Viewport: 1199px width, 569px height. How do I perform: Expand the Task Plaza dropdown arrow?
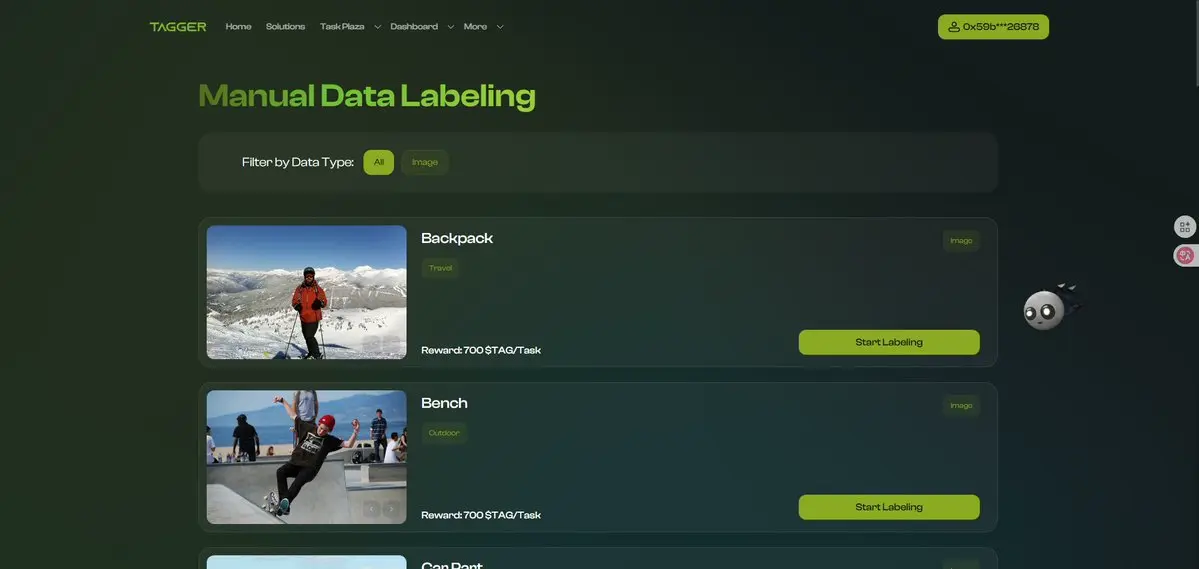(x=377, y=28)
